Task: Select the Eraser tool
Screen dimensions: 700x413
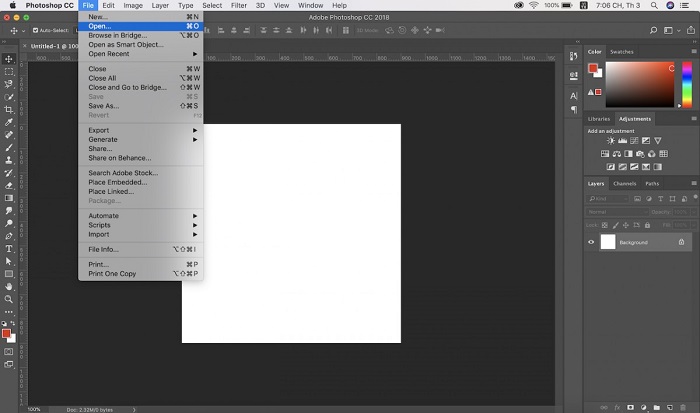Action: 9,185
